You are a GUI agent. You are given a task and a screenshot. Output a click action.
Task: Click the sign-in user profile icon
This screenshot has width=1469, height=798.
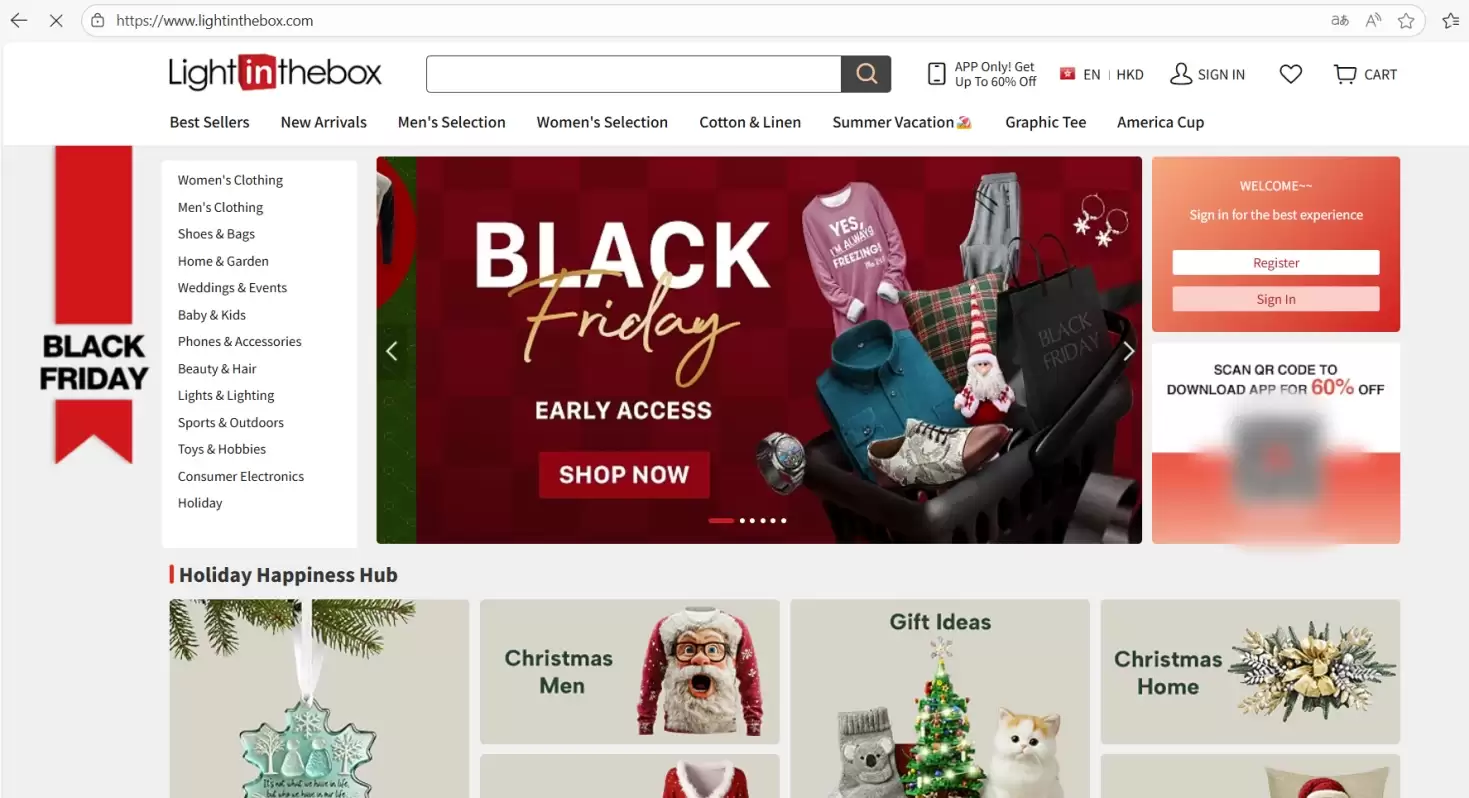pyautogui.click(x=1181, y=74)
